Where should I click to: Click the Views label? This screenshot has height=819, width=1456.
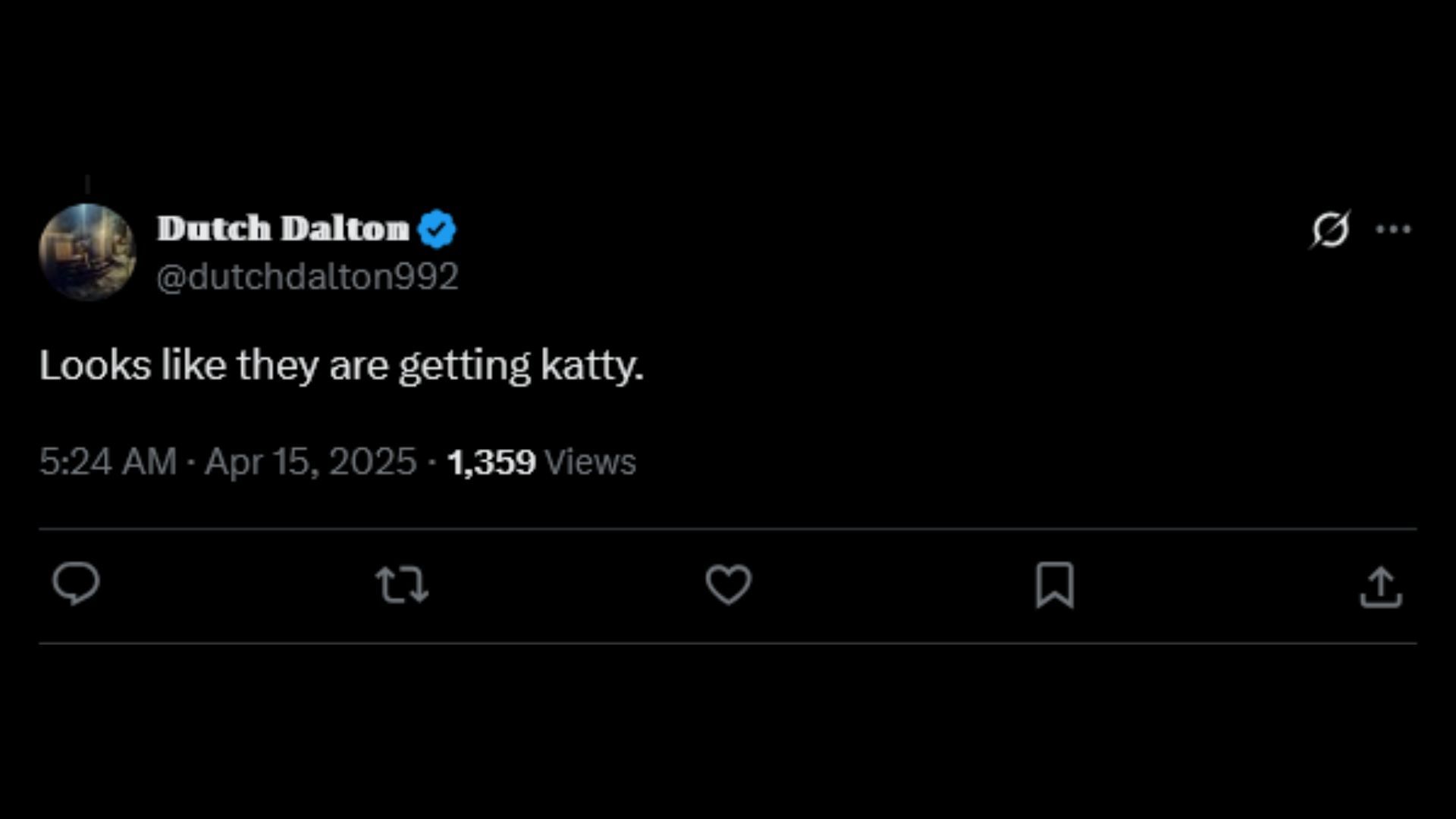[x=590, y=462]
